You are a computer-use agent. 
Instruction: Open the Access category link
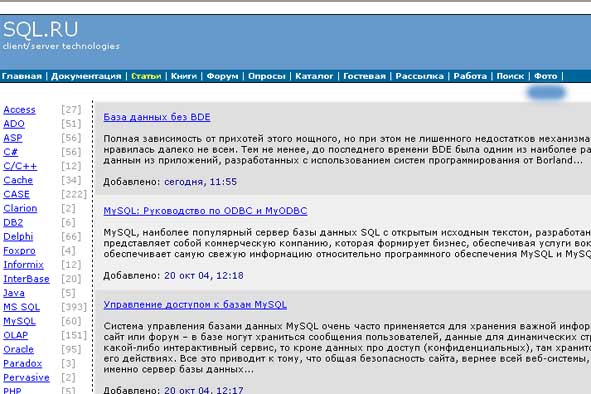(19, 110)
